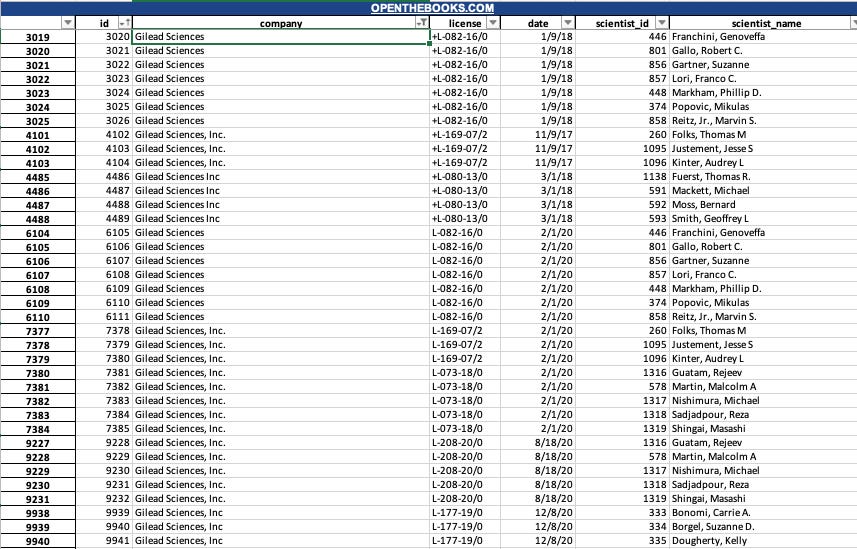Select date 3/1/18 in row 4485
This screenshot has width=857, height=549.
538,177
